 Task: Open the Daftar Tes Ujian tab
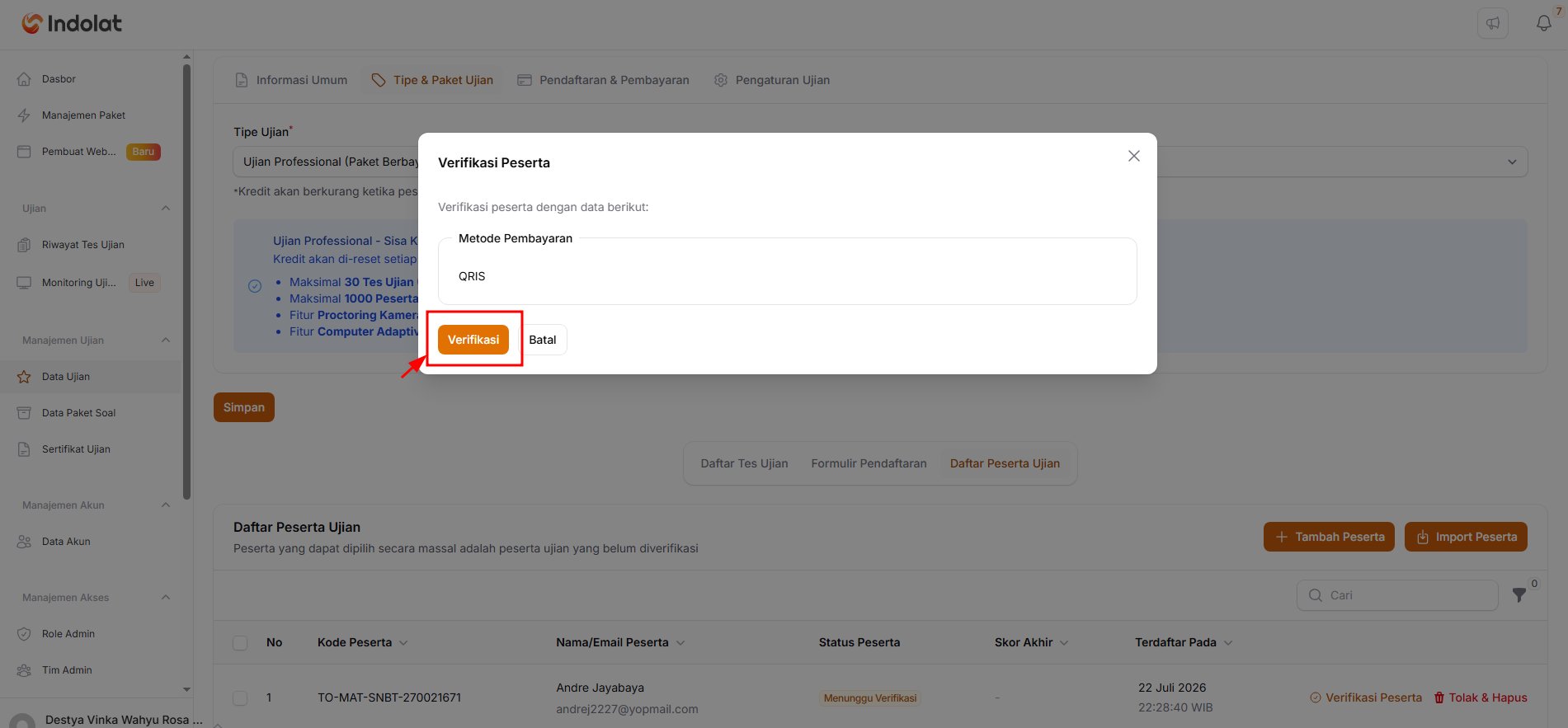coord(744,463)
